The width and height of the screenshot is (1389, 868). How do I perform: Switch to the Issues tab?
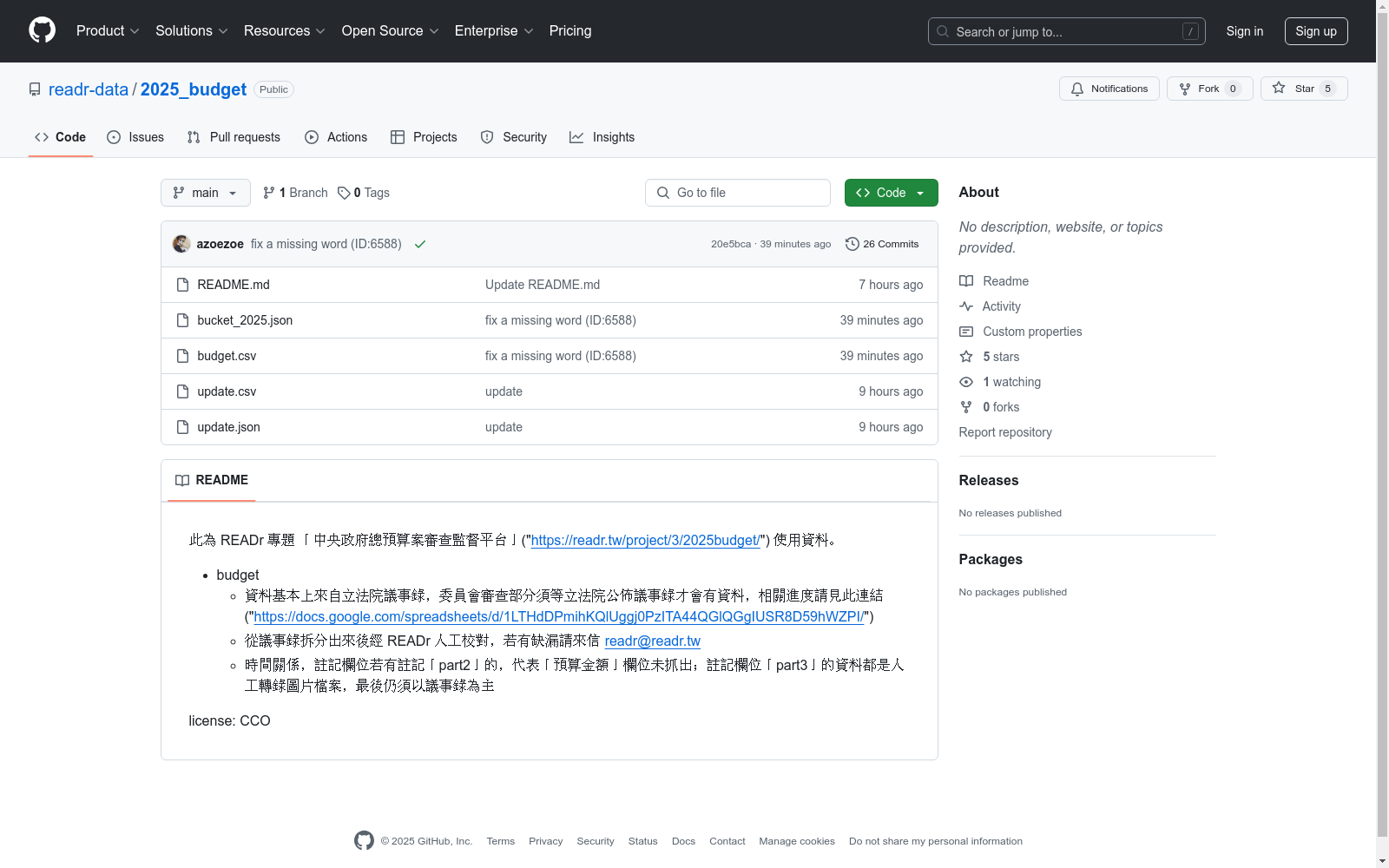(135, 137)
